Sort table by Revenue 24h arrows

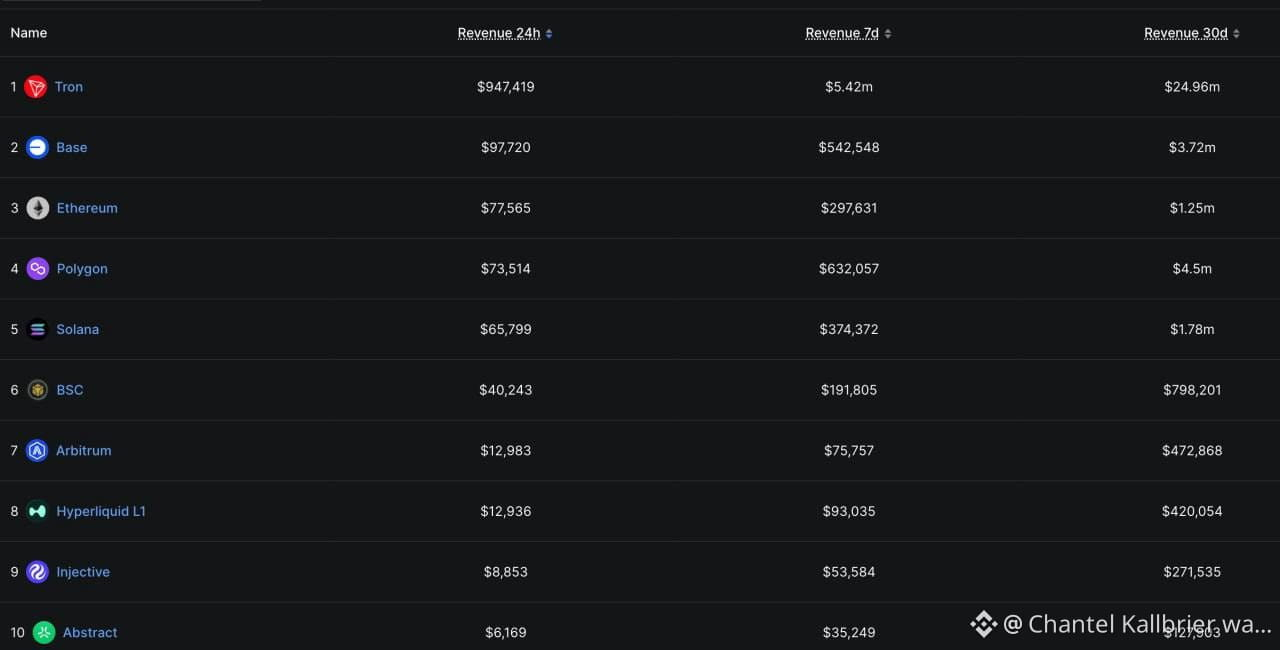point(549,34)
